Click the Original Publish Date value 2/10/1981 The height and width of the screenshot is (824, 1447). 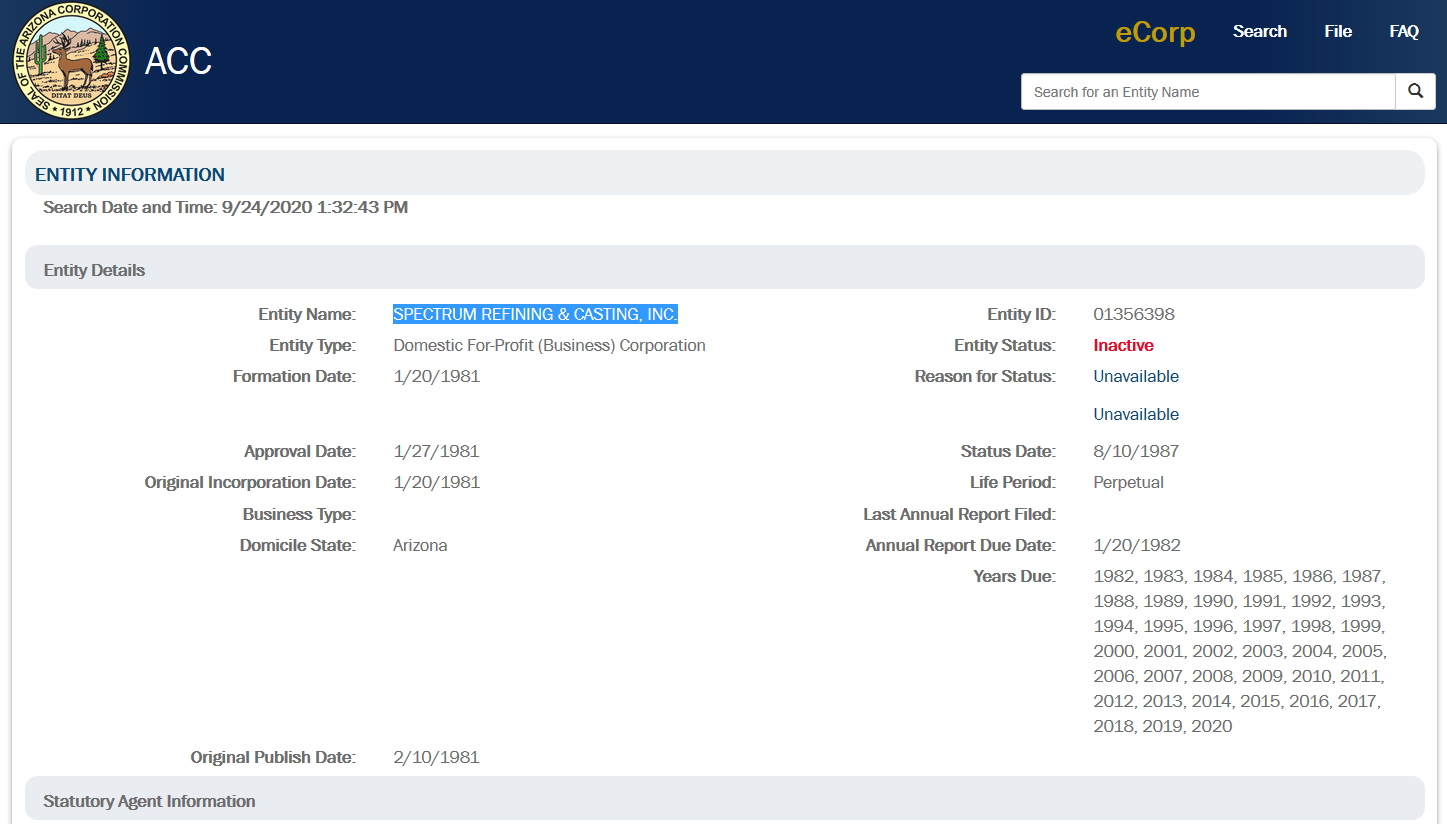(x=436, y=758)
